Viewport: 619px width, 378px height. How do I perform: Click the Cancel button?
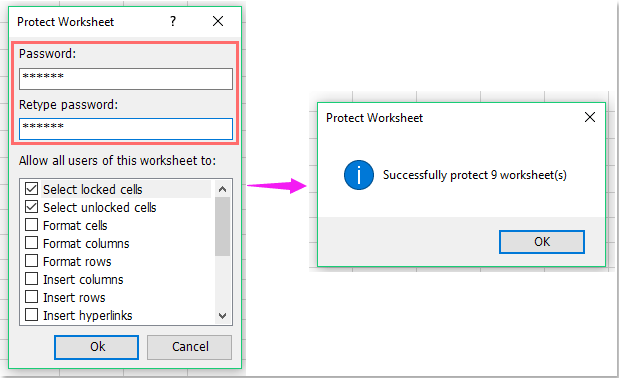pyautogui.click(x=189, y=347)
